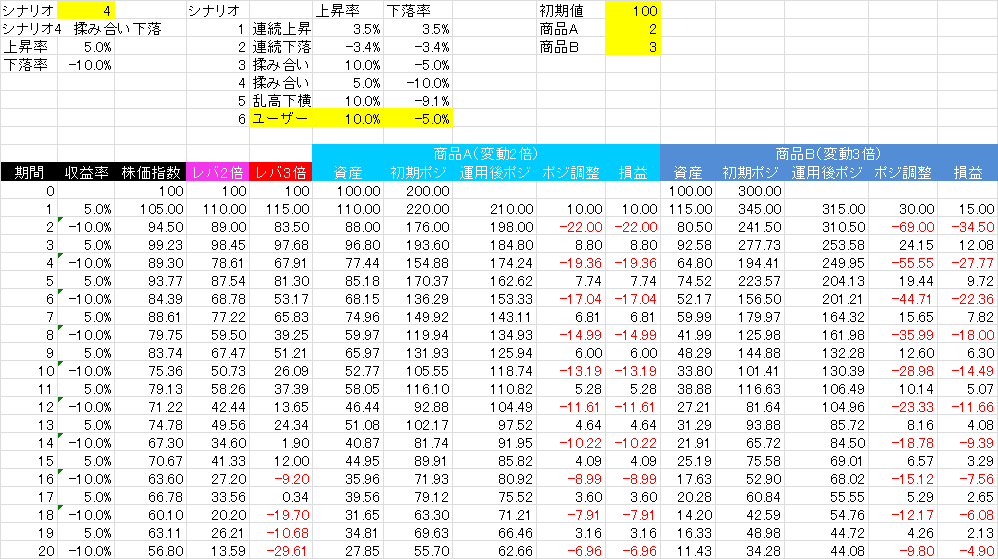Image resolution: width=998 pixels, height=559 pixels.
Task: Select 商品A 初期ポジ cell 220.00
Action: pyautogui.click(x=418, y=209)
